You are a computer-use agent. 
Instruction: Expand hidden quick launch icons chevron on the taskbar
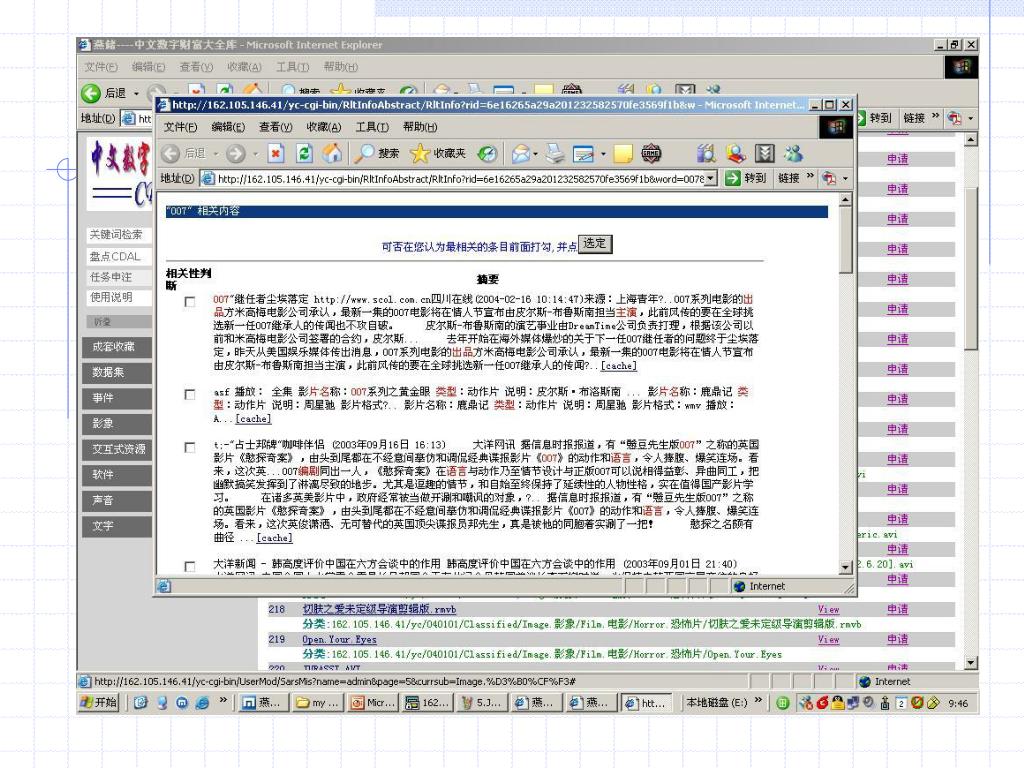coord(223,700)
